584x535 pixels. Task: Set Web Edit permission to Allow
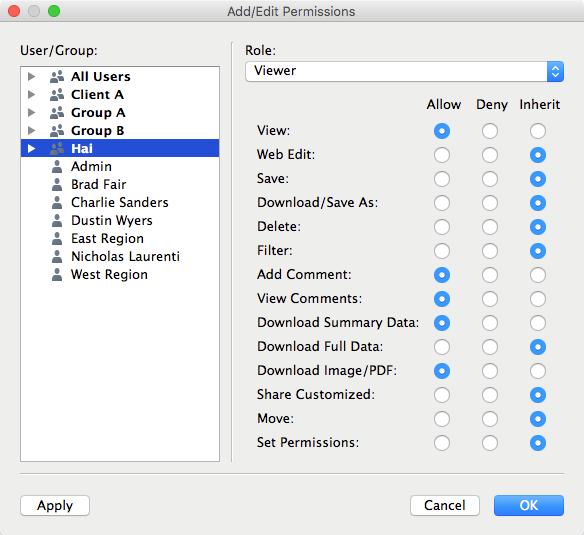[442, 155]
